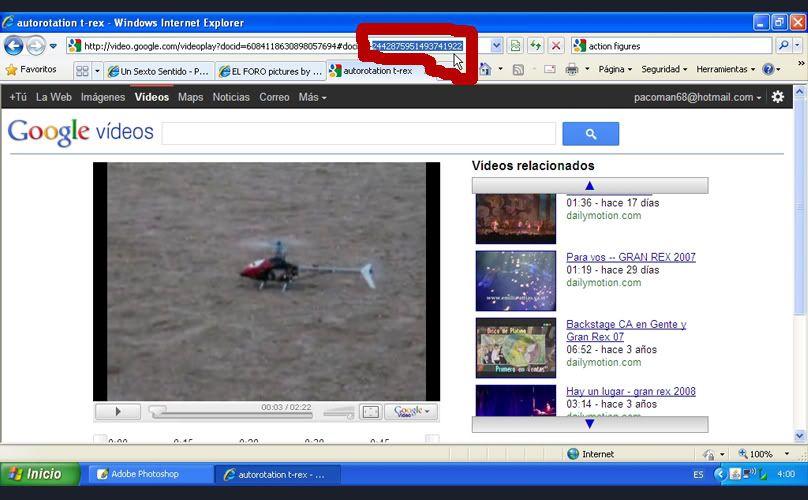Click the toolbar search magnifier button
The width and height of the screenshot is (808, 500).
(x=783, y=46)
